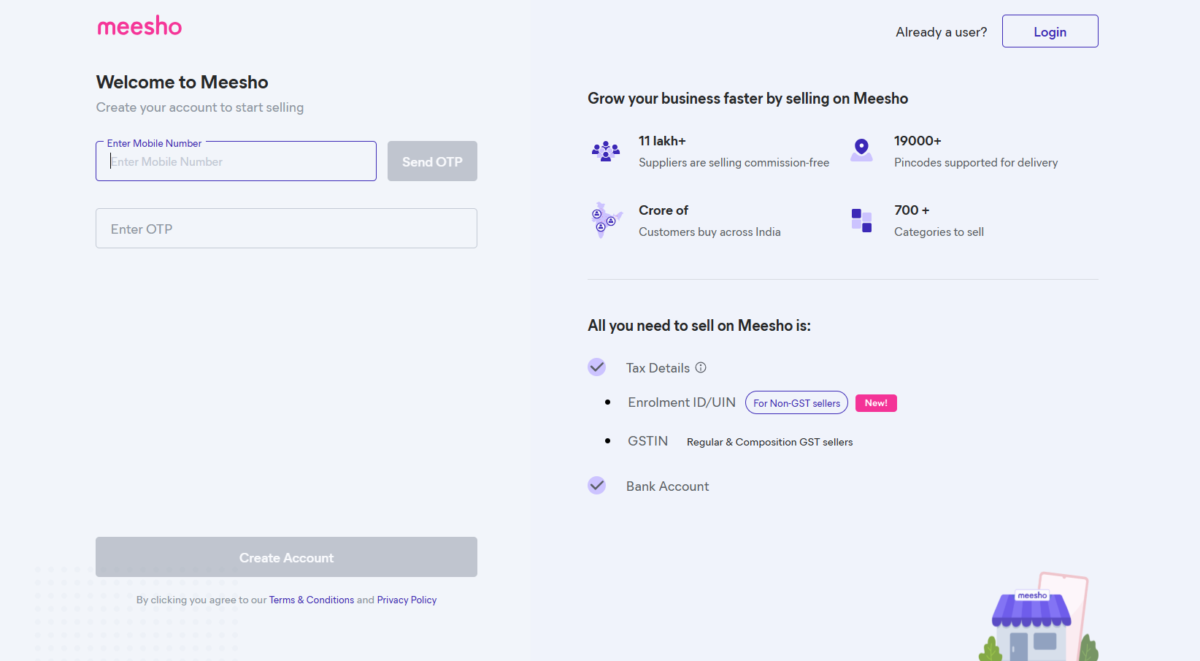This screenshot has width=1200, height=661.
Task: Focus the Enter Mobile Number field
Action: pyautogui.click(x=236, y=161)
